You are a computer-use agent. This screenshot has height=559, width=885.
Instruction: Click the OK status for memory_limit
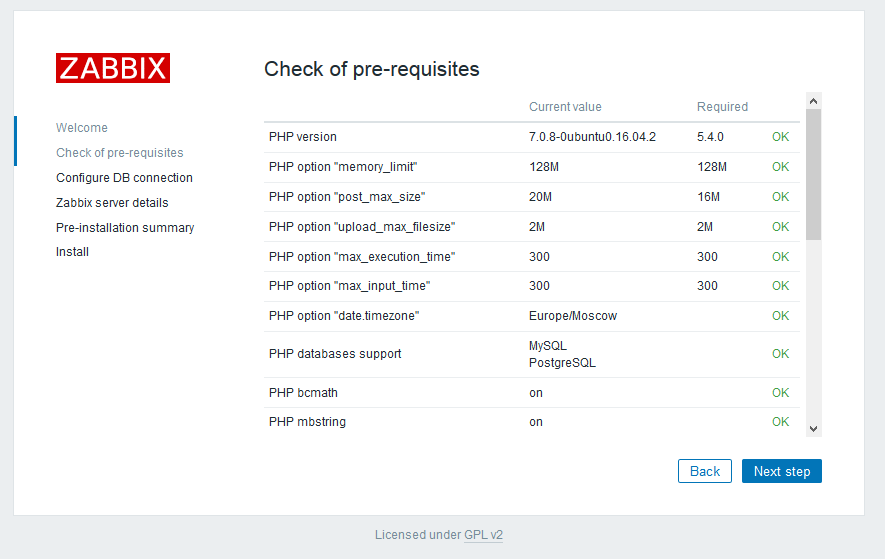pos(781,167)
